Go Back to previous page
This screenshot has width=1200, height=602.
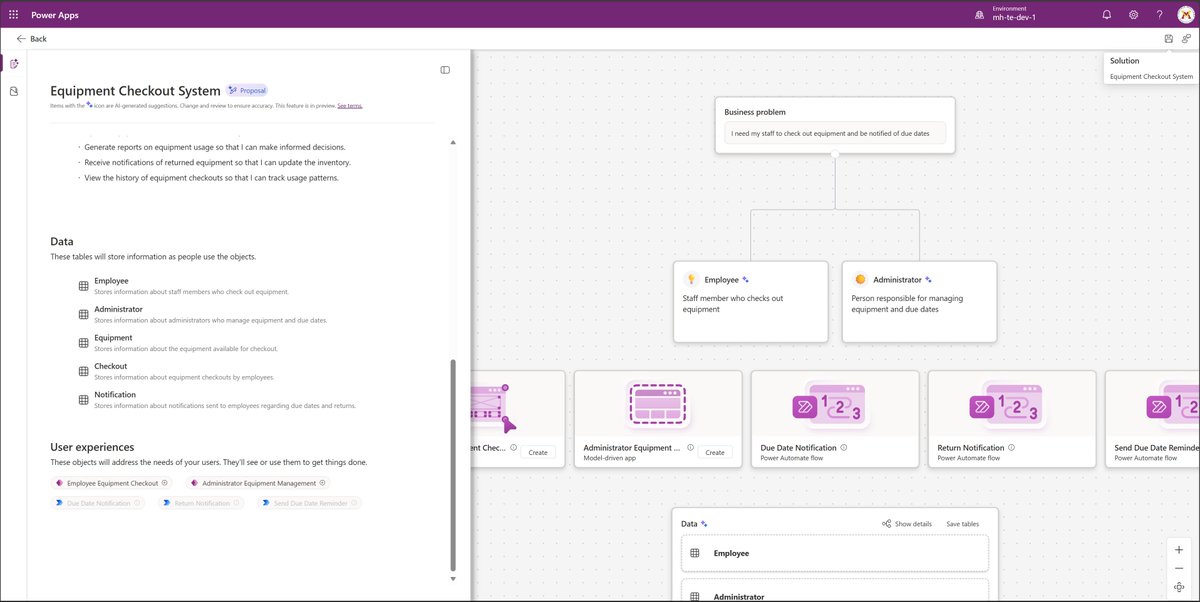pyautogui.click(x=31, y=39)
